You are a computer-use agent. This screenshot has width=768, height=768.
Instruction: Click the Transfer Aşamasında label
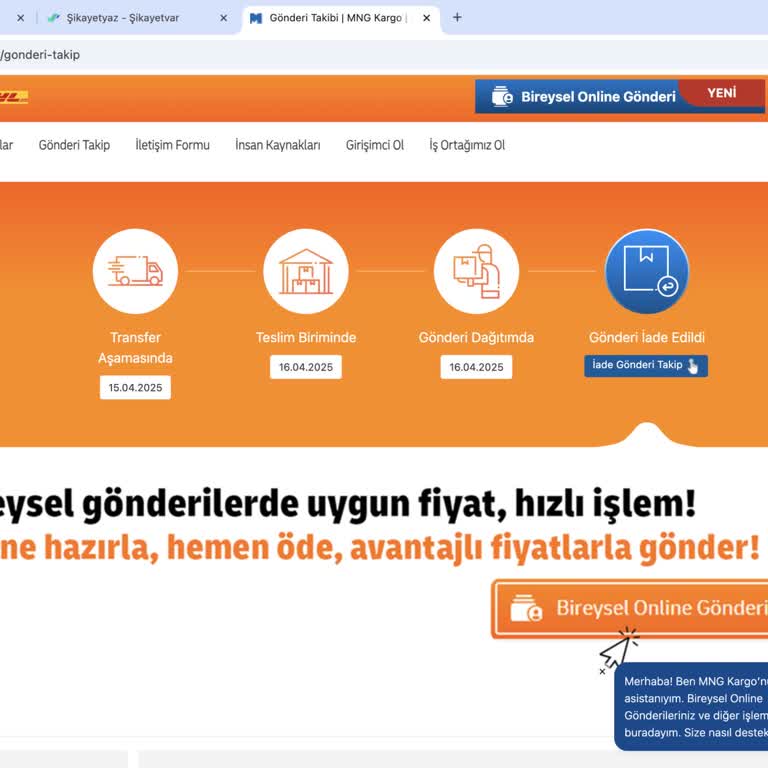click(135, 348)
